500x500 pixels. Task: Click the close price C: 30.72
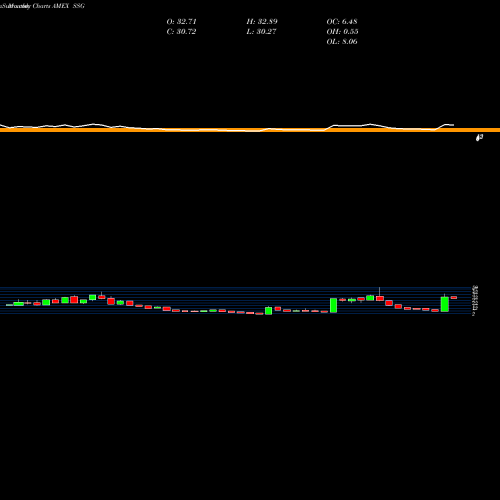[x=181, y=32]
